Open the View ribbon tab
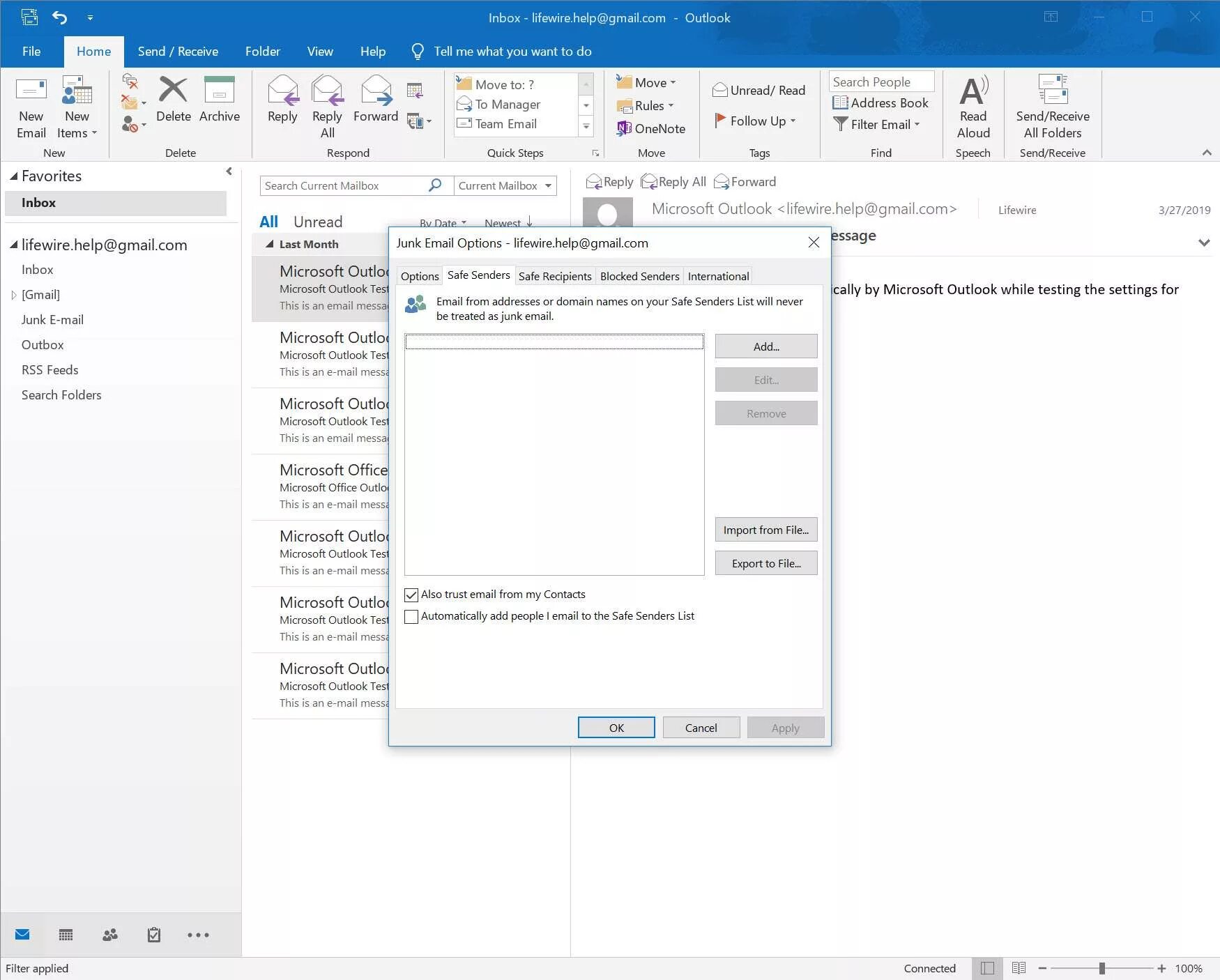Viewport: 1220px width, 980px height. [x=320, y=52]
